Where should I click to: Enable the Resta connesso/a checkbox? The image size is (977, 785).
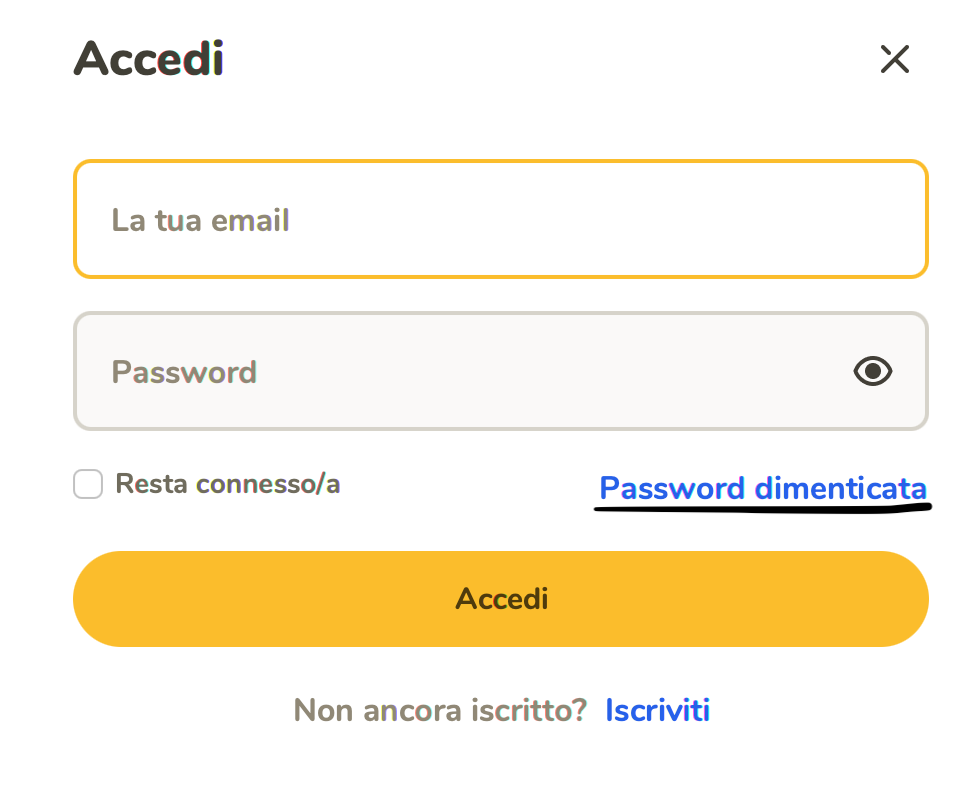click(88, 484)
